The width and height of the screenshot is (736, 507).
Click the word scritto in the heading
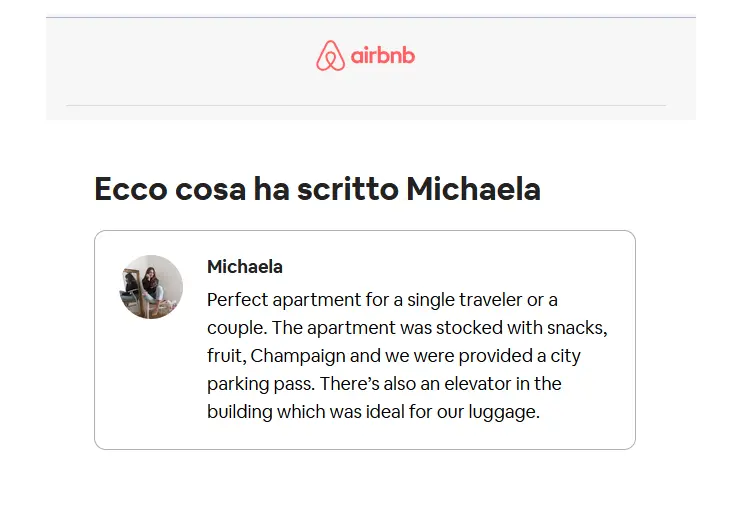[348, 189]
